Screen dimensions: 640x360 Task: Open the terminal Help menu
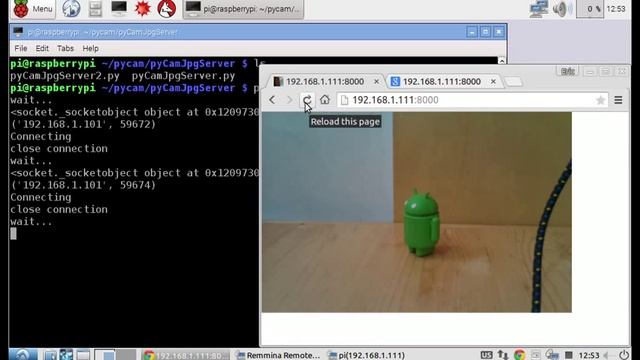[90, 48]
